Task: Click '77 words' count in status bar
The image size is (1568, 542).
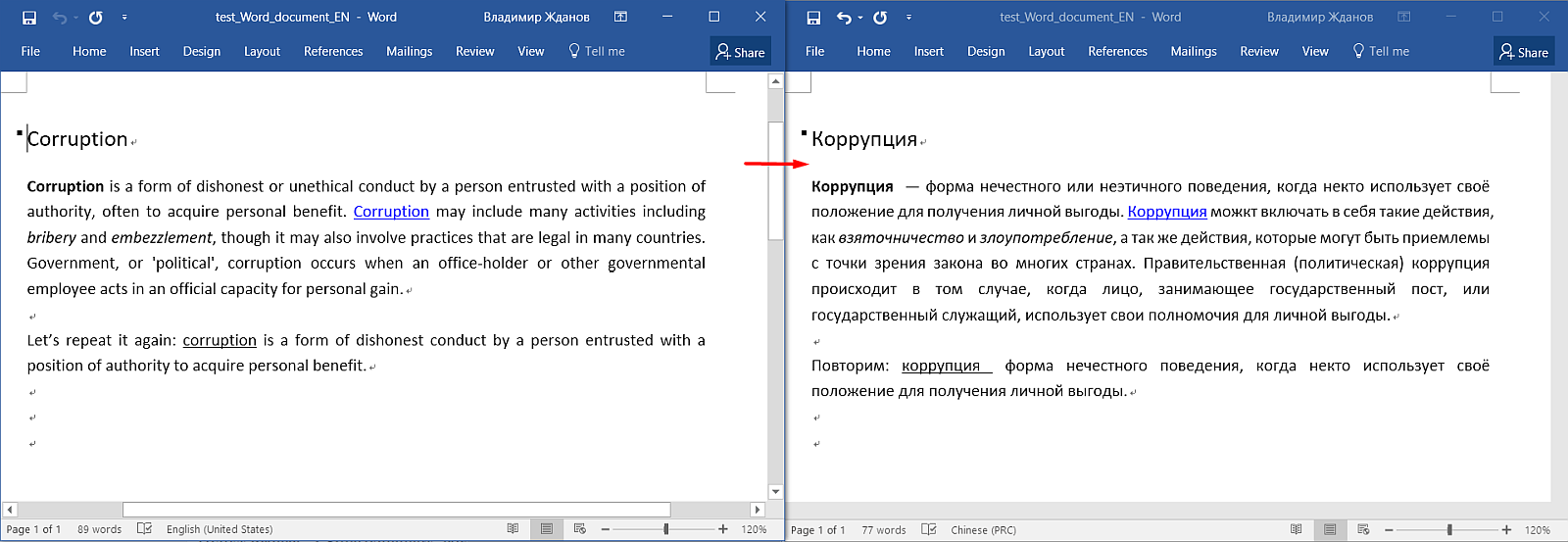Action: pos(883,530)
